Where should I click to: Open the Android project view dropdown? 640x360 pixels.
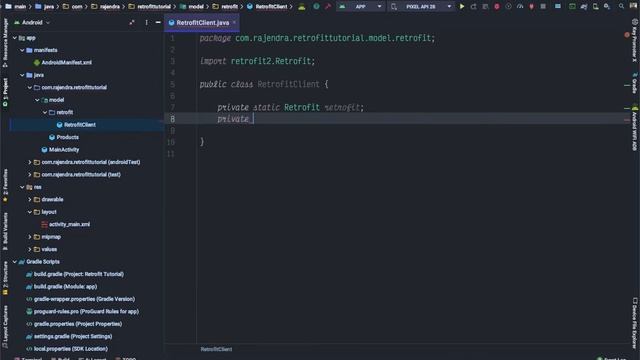(x=32, y=22)
